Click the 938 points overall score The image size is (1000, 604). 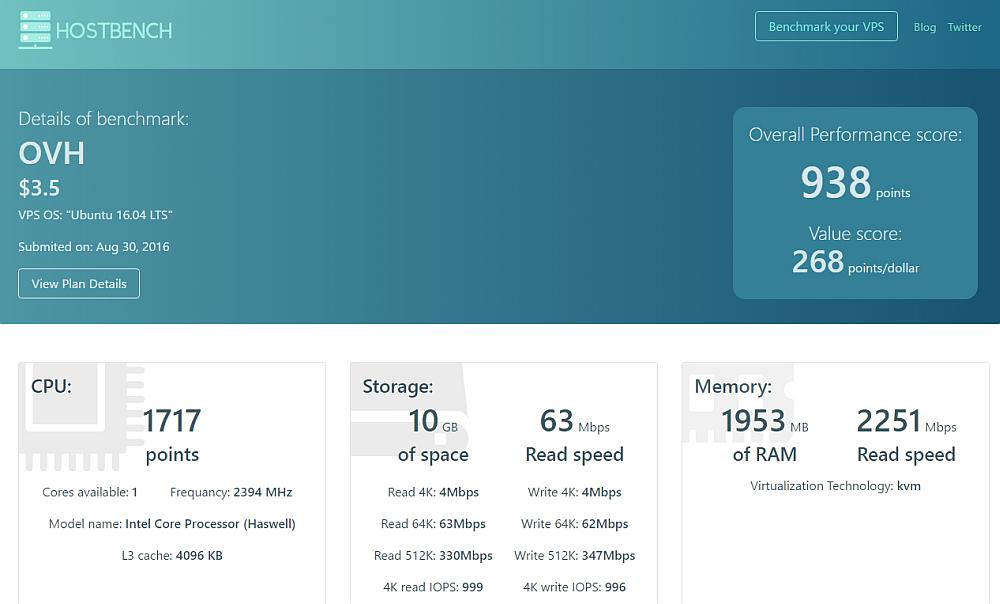tap(855, 182)
